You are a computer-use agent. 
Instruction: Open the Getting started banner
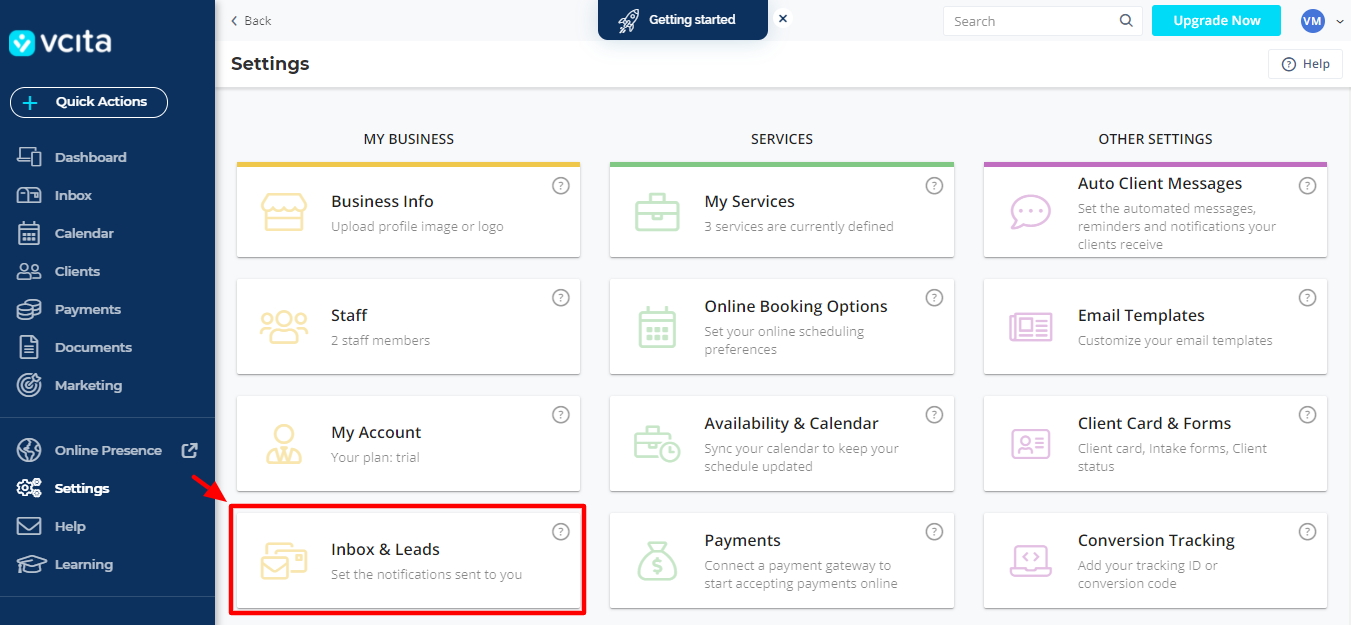(682, 20)
